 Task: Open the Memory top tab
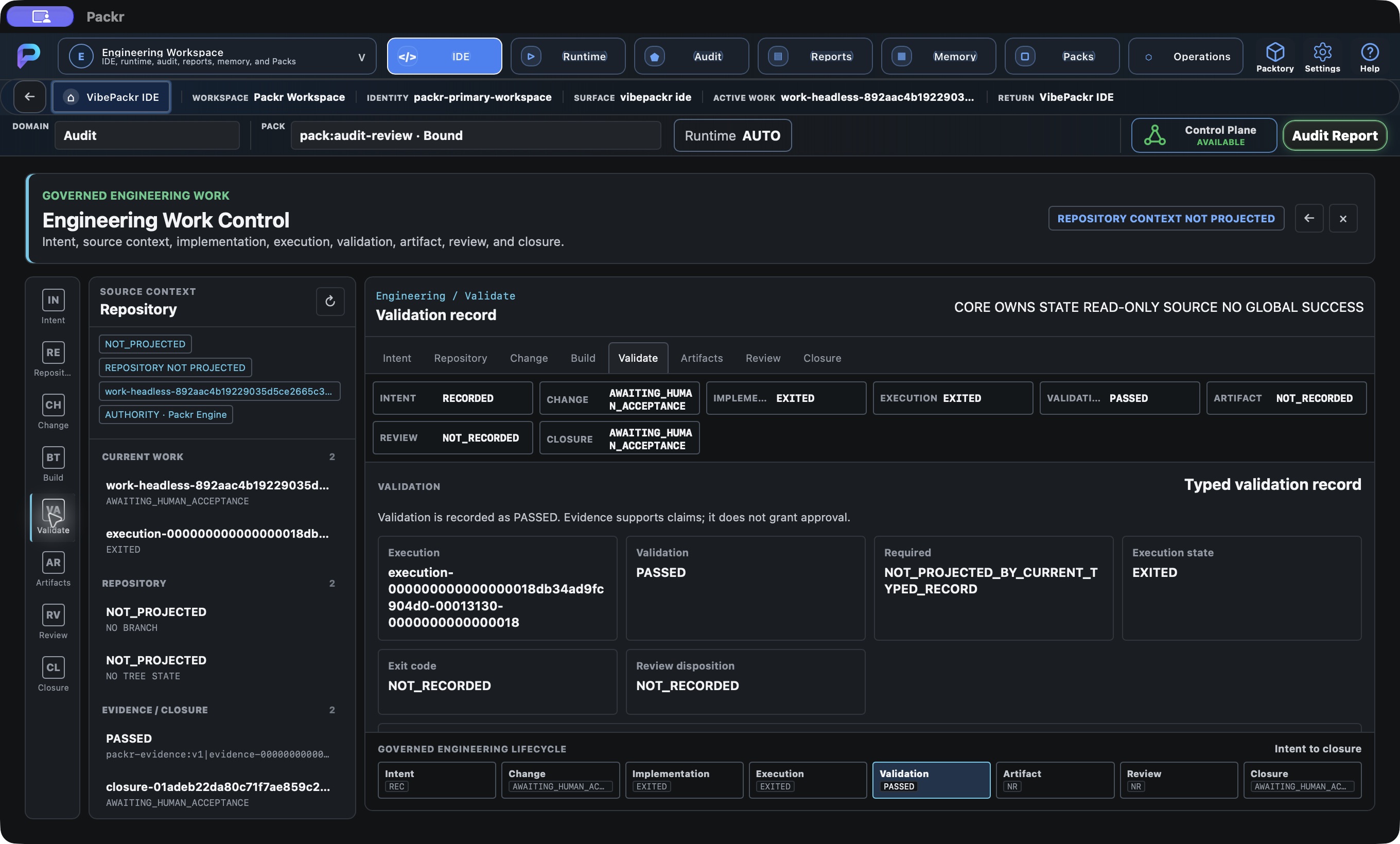pyautogui.click(x=938, y=56)
